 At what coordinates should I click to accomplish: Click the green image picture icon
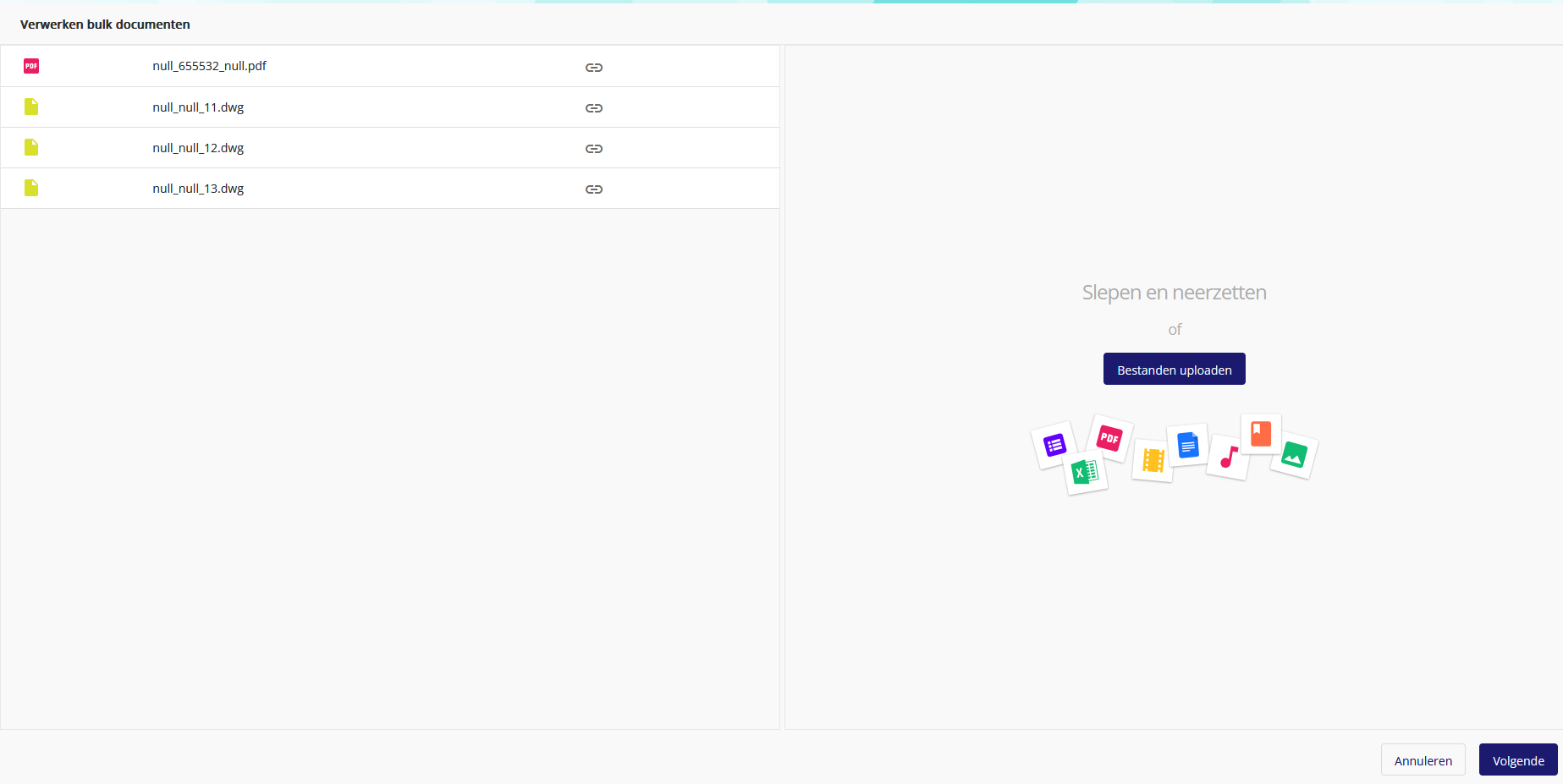click(x=1294, y=455)
